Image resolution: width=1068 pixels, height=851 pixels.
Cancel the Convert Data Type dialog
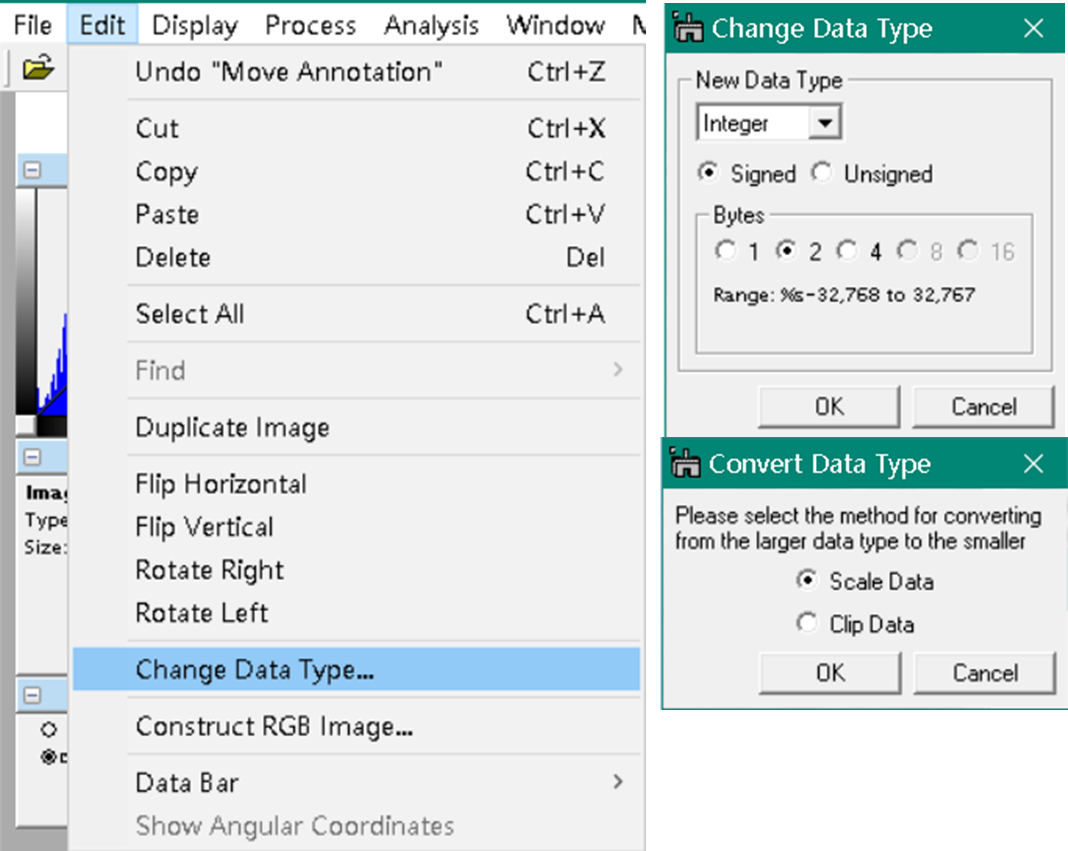click(x=985, y=673)
